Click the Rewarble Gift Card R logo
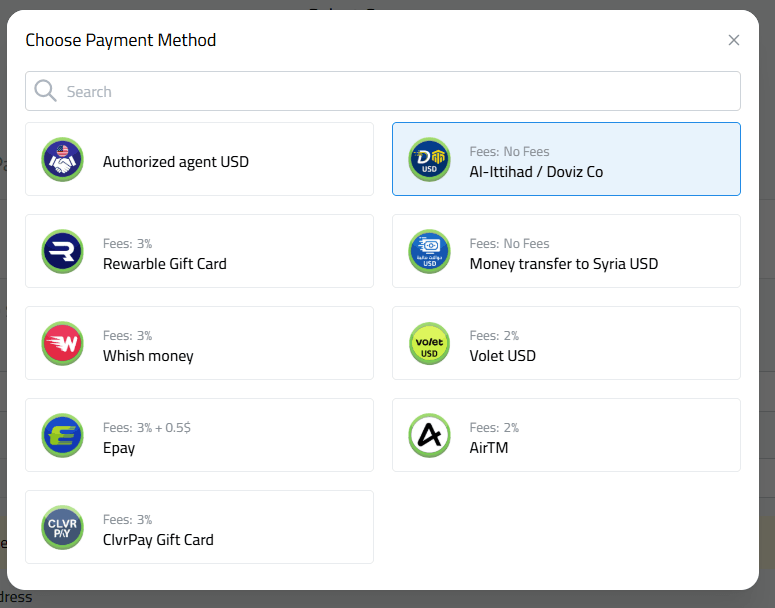The width and height of the screenshot is (775, 608). click(62, 251)
